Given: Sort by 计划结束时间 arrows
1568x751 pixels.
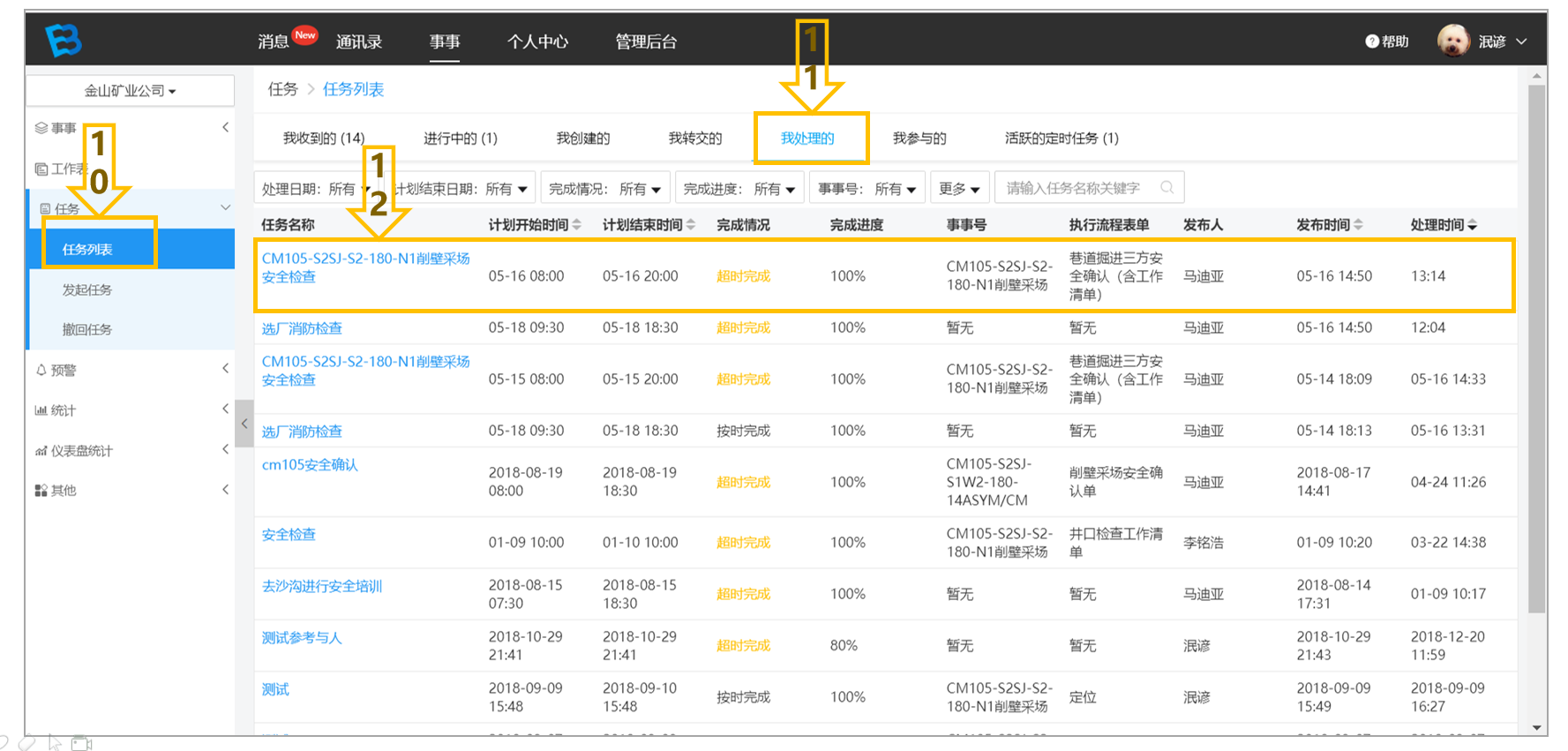Looking at the screenshot, I should (x=691, y=225).
